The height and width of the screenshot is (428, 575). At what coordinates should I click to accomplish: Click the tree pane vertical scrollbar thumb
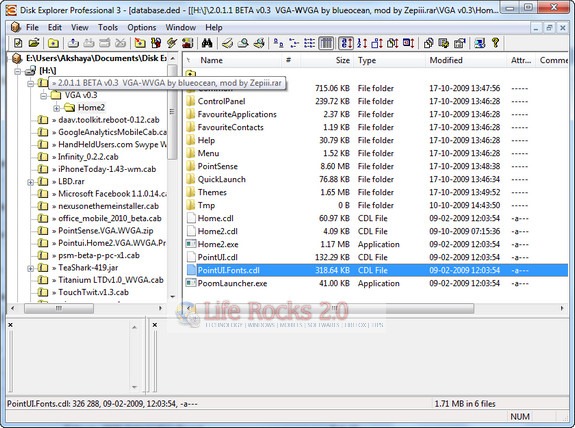[172, 112]
